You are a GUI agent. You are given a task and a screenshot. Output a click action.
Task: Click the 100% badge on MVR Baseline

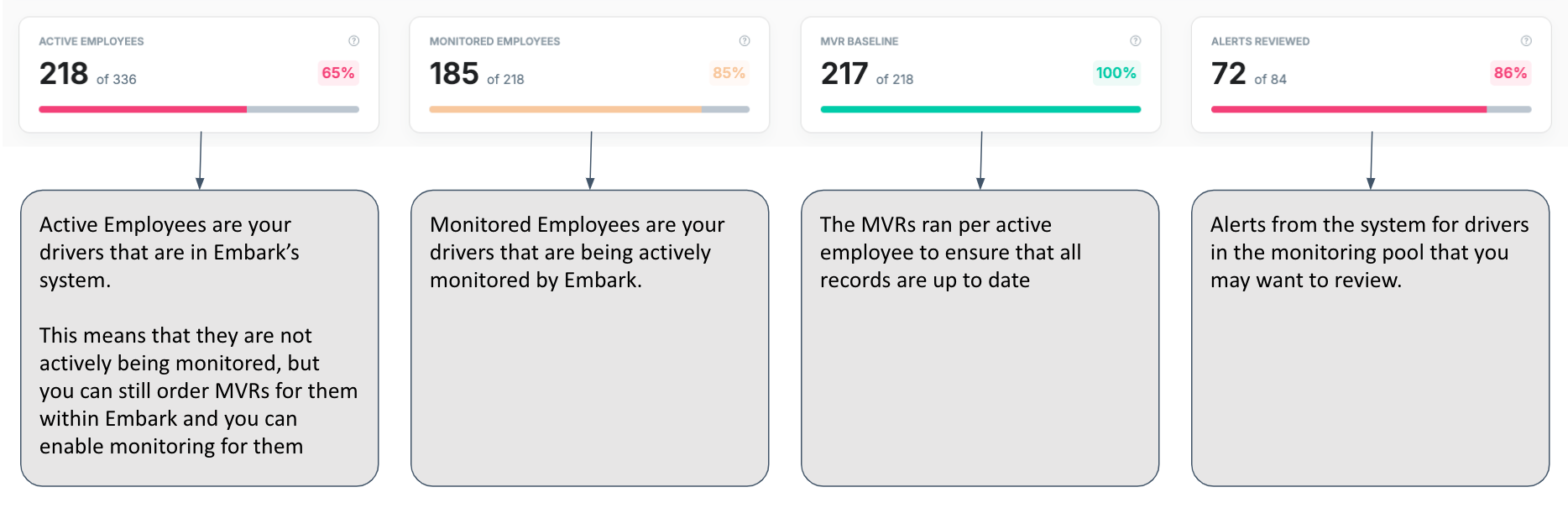1116,73
